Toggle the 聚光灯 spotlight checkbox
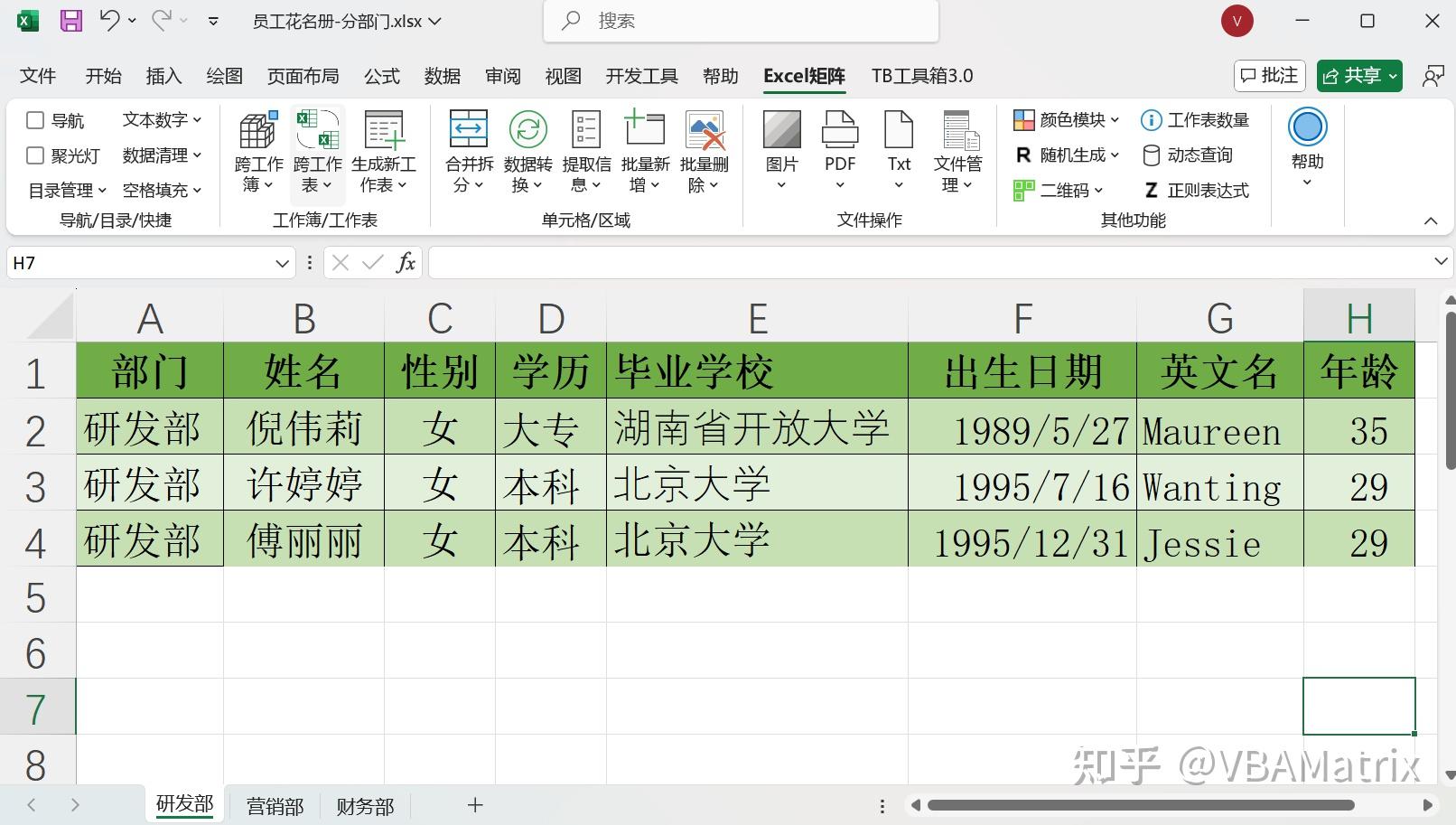The width and height of the screenshot is (1456, 825). coord(36,155)
